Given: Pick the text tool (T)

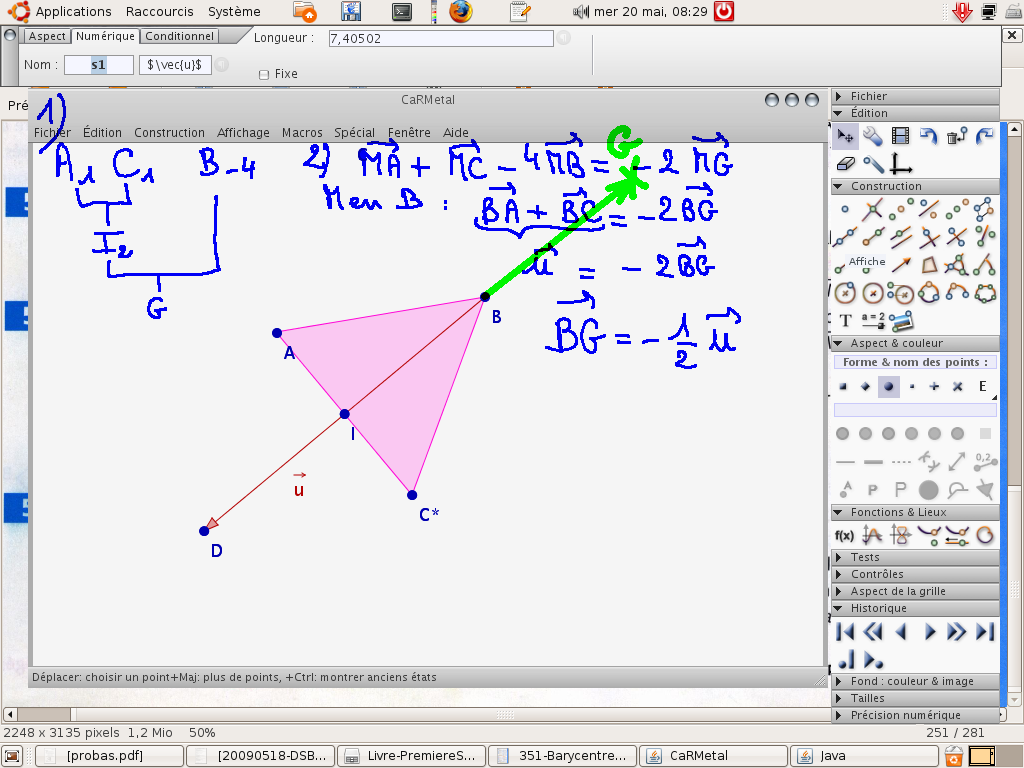Looking at the screenshot, I should (x=845, y=321).
